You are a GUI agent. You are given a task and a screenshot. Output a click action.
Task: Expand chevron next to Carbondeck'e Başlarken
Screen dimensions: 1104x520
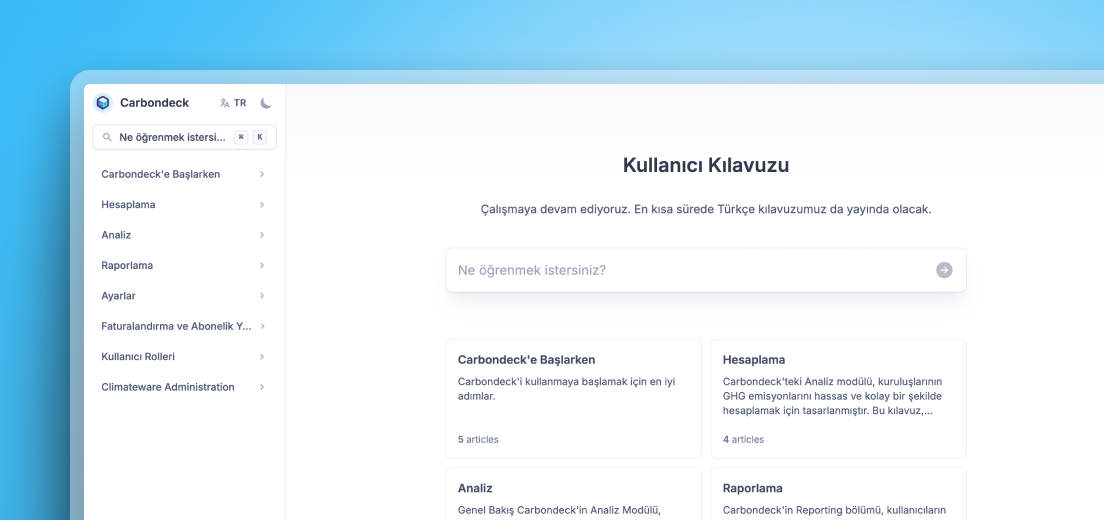click(262, 174)
